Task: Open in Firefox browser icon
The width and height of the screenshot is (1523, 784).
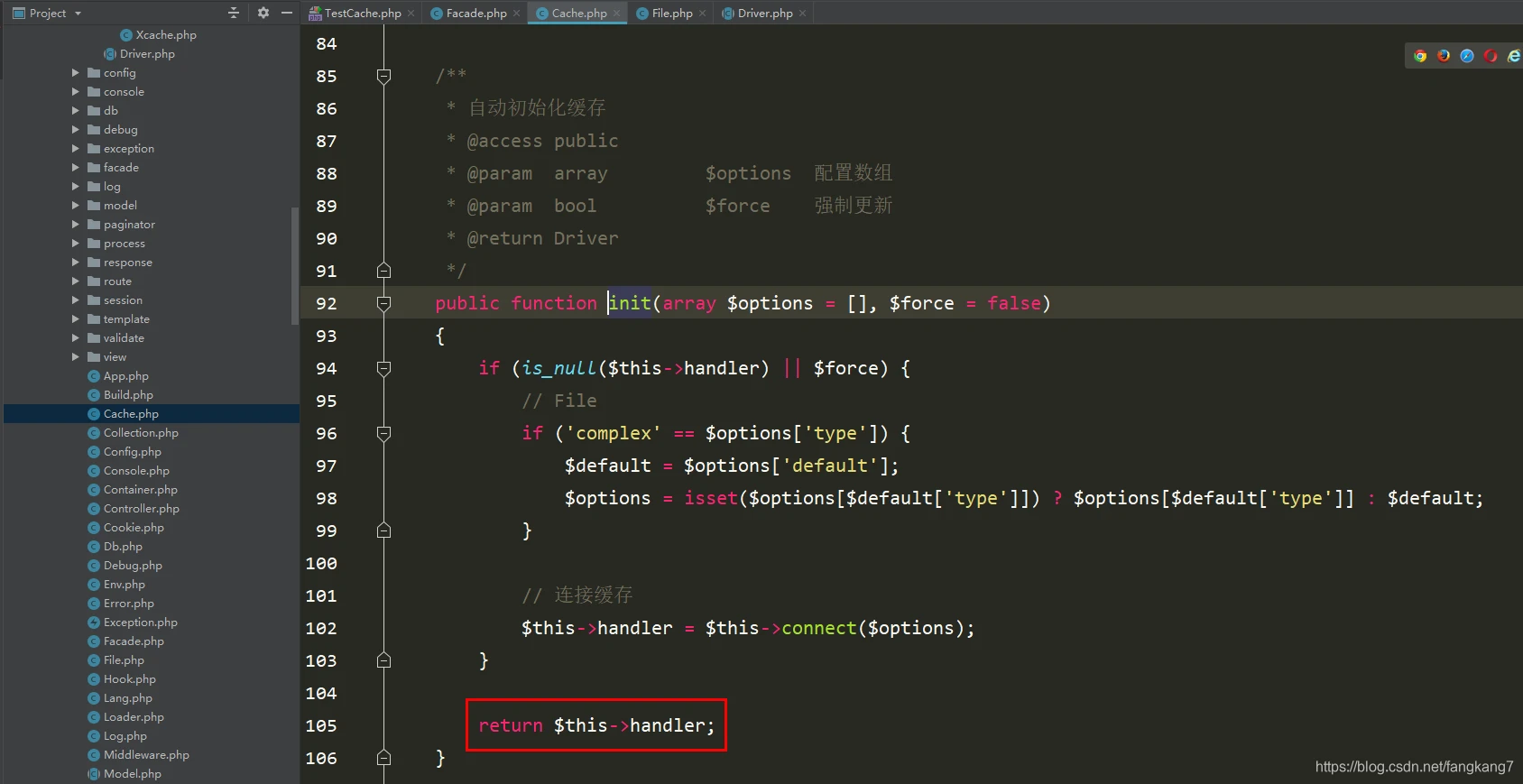Action: [x=1444, y=56]
